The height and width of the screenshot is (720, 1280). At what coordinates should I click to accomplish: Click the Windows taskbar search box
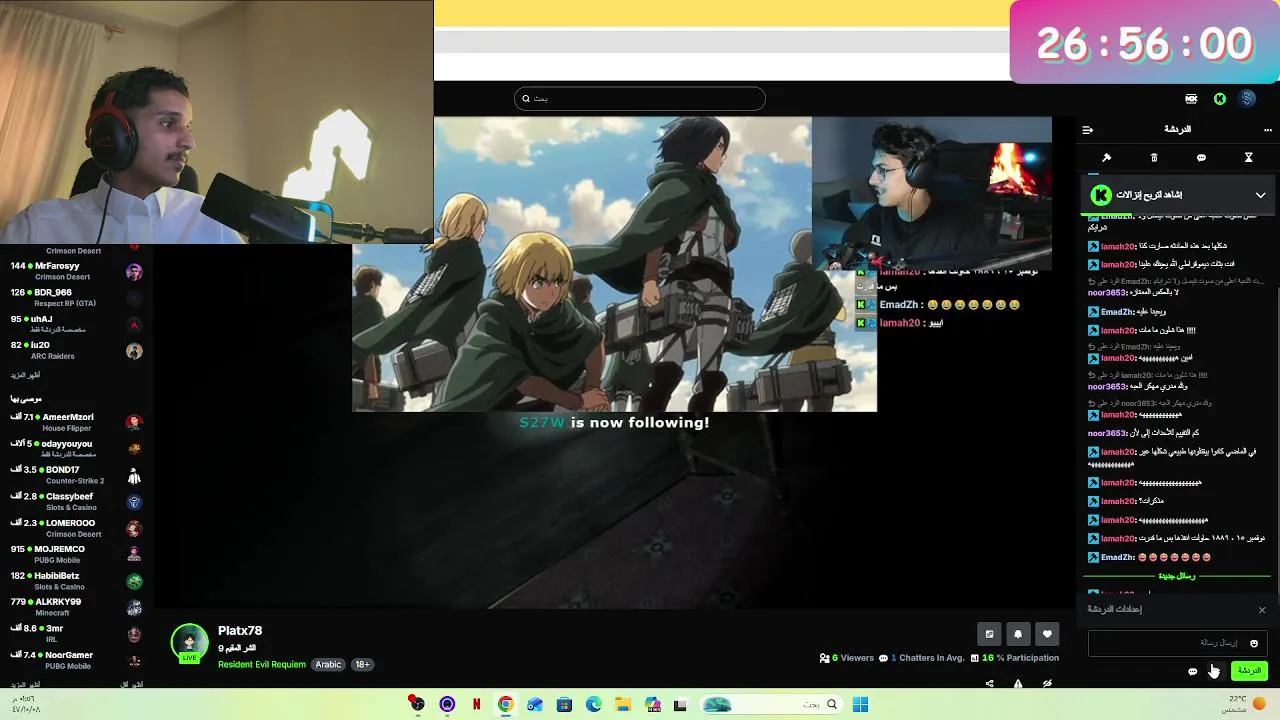[x=770, y=705]
